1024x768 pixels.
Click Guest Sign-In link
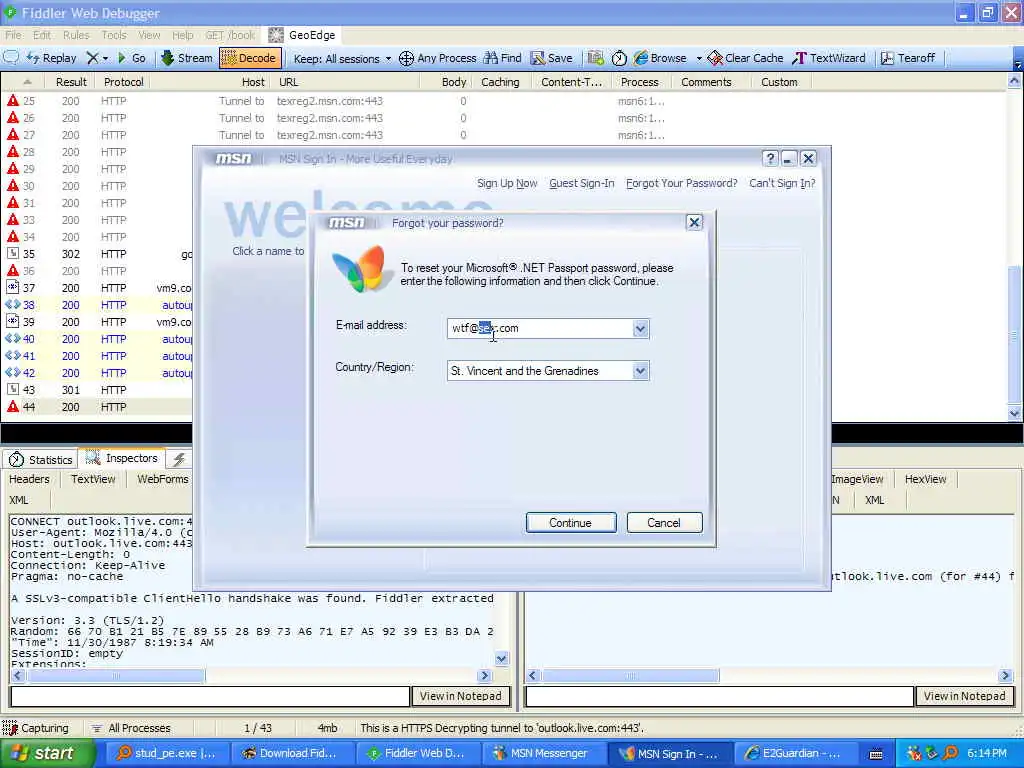[x=581, y=183]
